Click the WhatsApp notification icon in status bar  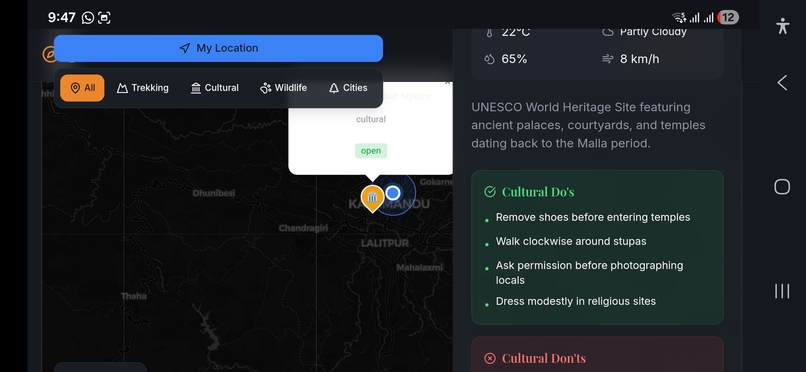tap(88, 18)
